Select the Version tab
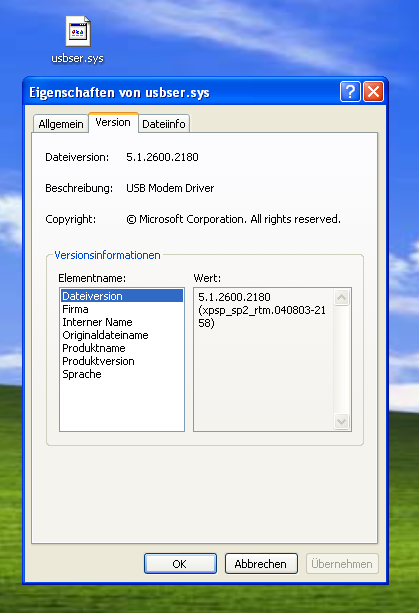 click(113, 122)
